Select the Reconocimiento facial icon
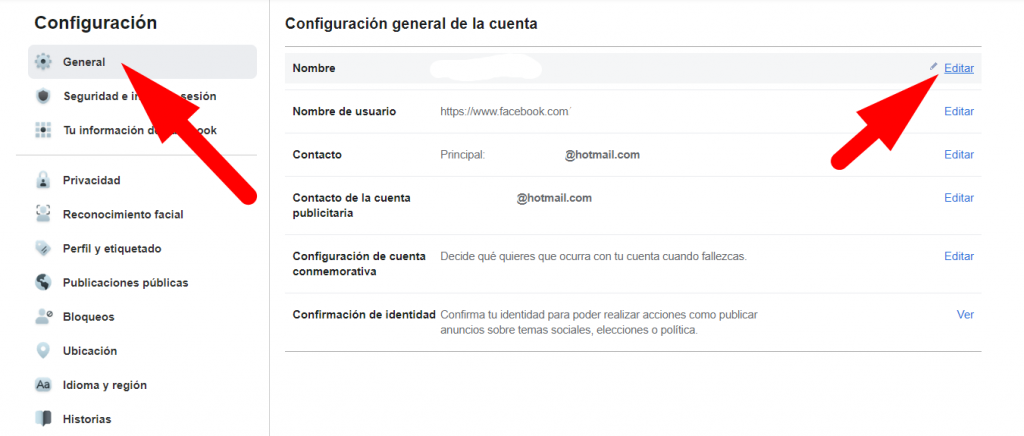1024x436 pixels. coord(43,214)
